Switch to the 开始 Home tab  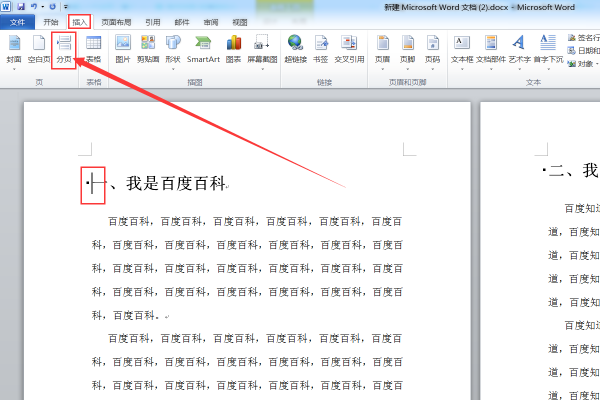(x=50, y=21)
